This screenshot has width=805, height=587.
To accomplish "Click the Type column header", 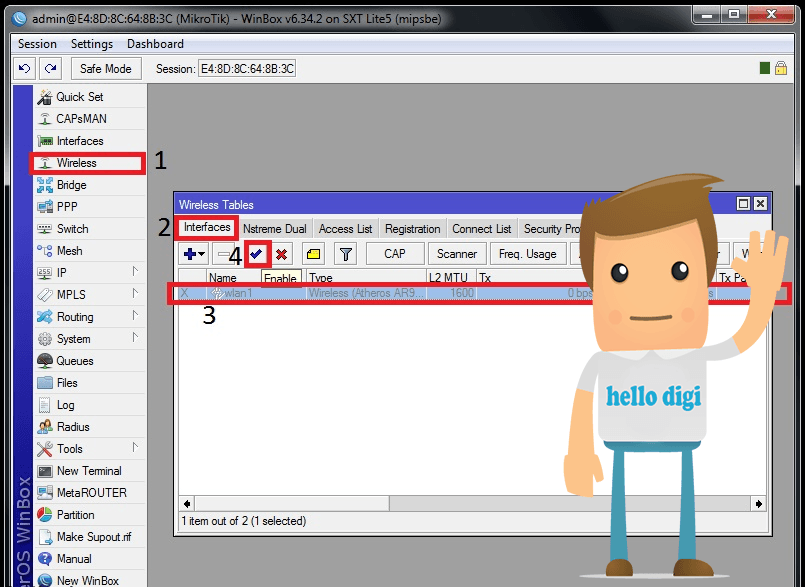I will click(x=366, y=278).
